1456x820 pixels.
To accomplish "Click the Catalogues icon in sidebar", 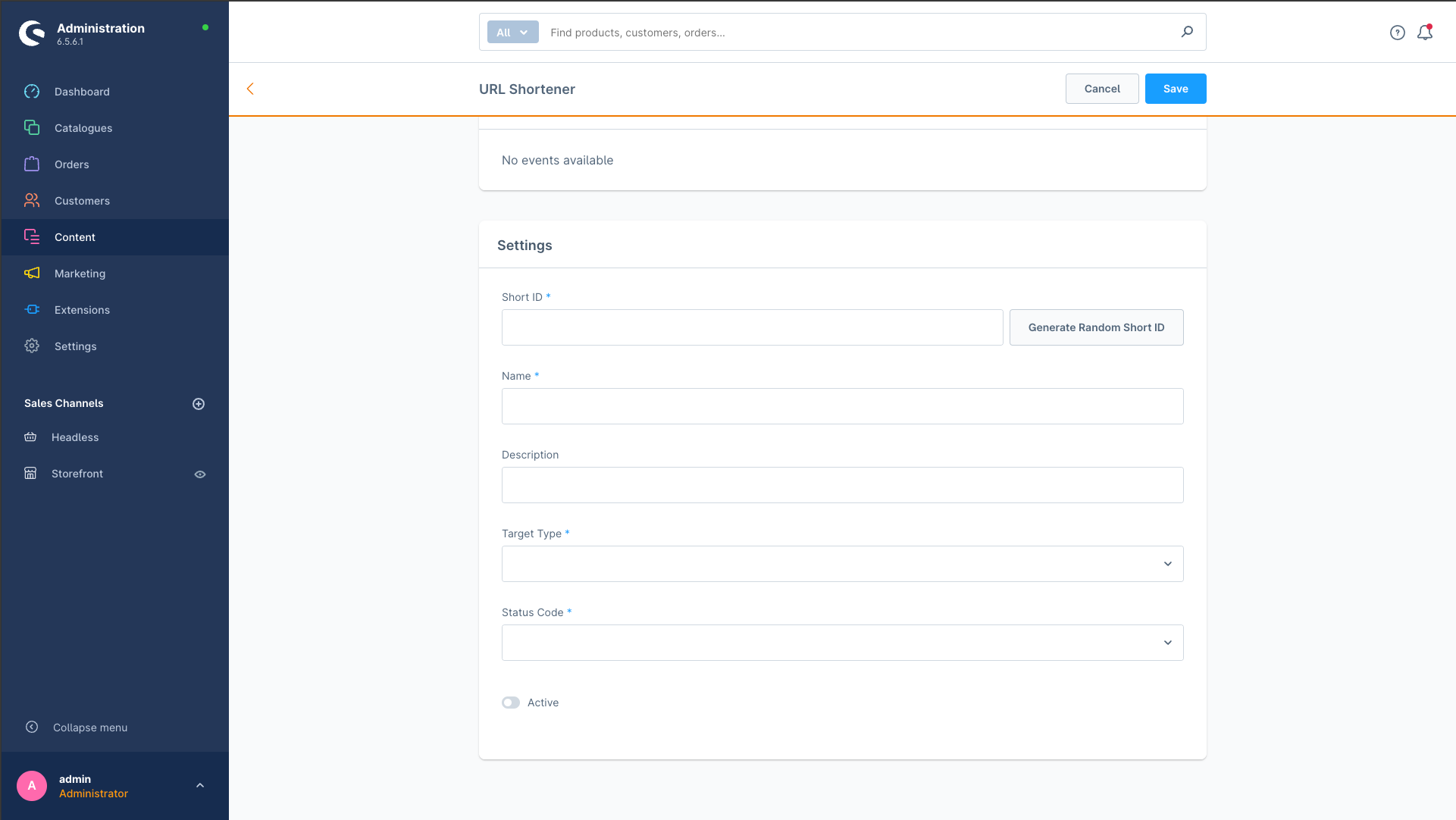I will pos(31,128).
